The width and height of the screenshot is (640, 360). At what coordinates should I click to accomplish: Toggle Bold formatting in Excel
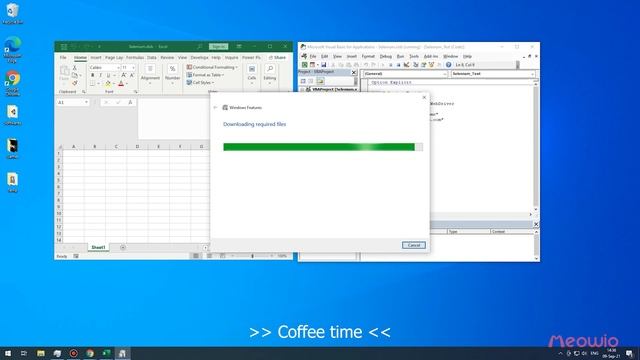[93, 76]
